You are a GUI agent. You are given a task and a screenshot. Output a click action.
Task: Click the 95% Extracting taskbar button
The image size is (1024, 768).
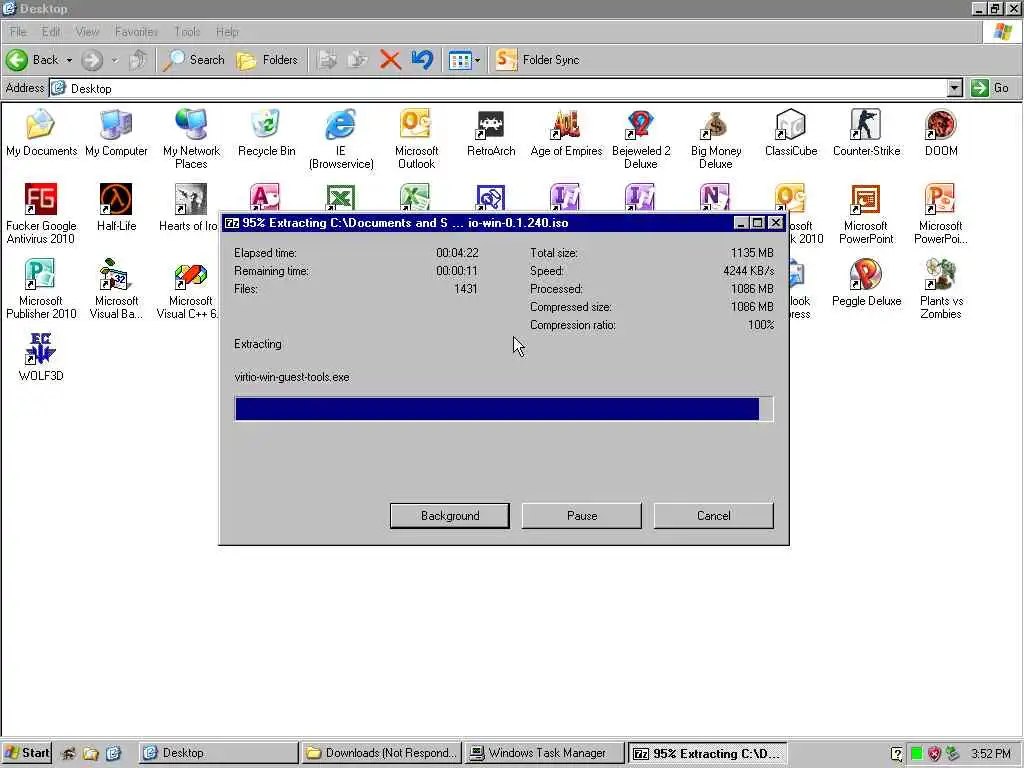(x=708, y=753)
